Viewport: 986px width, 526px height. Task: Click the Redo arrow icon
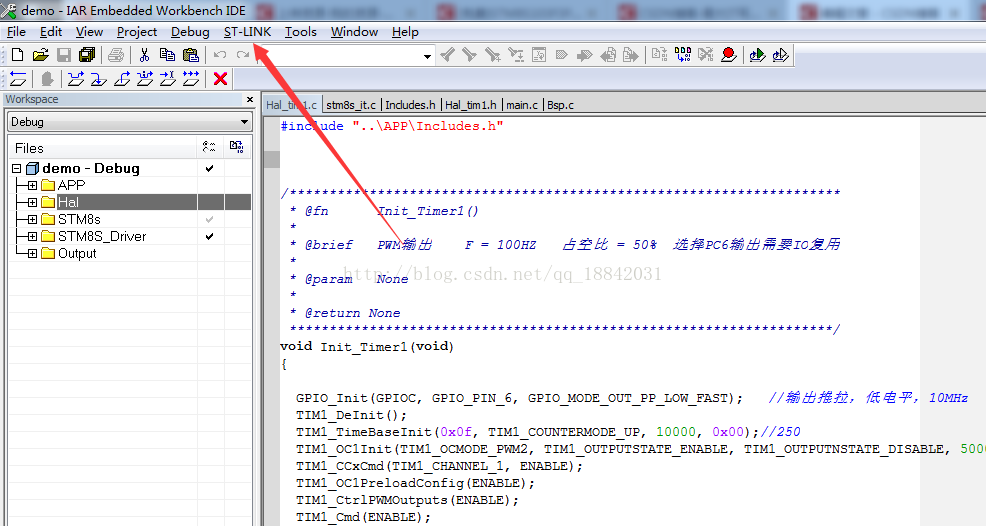(243, 55)
